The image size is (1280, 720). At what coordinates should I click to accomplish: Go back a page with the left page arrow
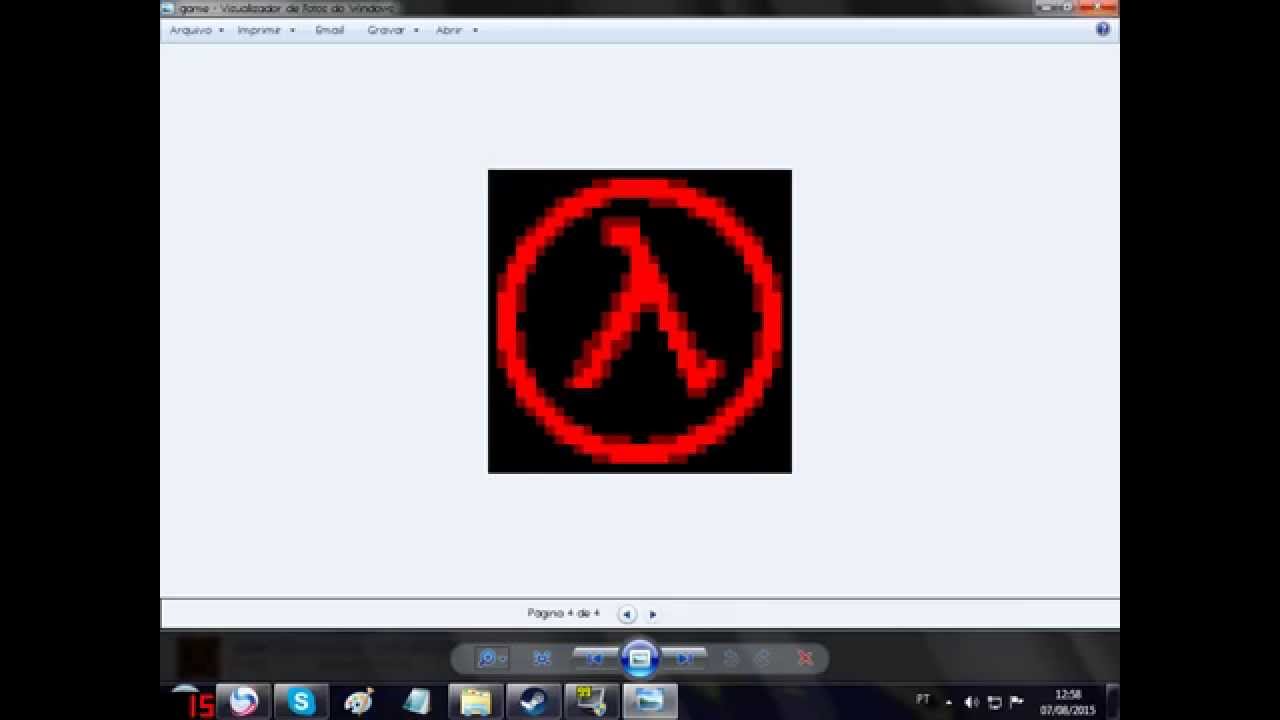(x=627, y=613)
